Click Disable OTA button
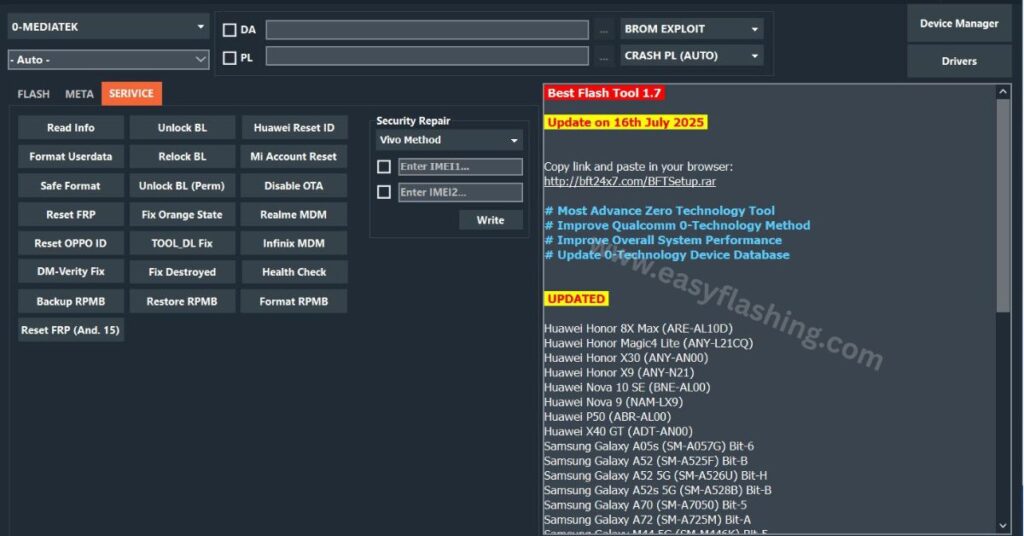The width and height of the screenshot is (1024, 536). (x=294, y=186)
